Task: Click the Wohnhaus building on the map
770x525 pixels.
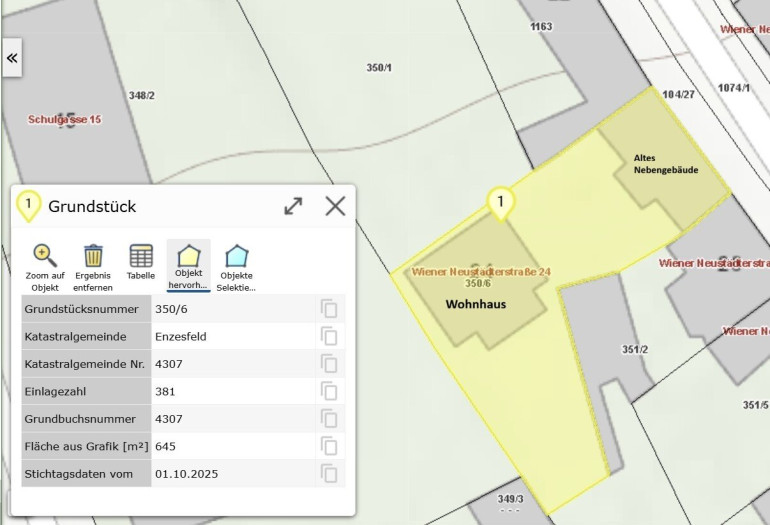Action: point(477,303)
